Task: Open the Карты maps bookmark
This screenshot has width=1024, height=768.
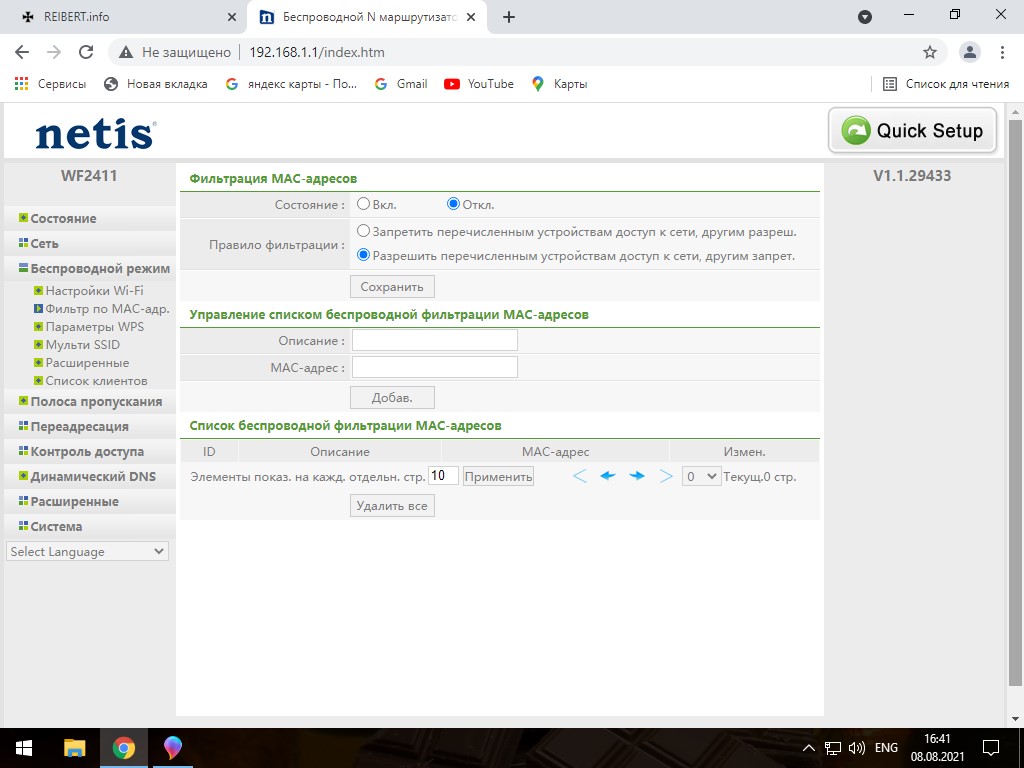Action: point(560,84)
